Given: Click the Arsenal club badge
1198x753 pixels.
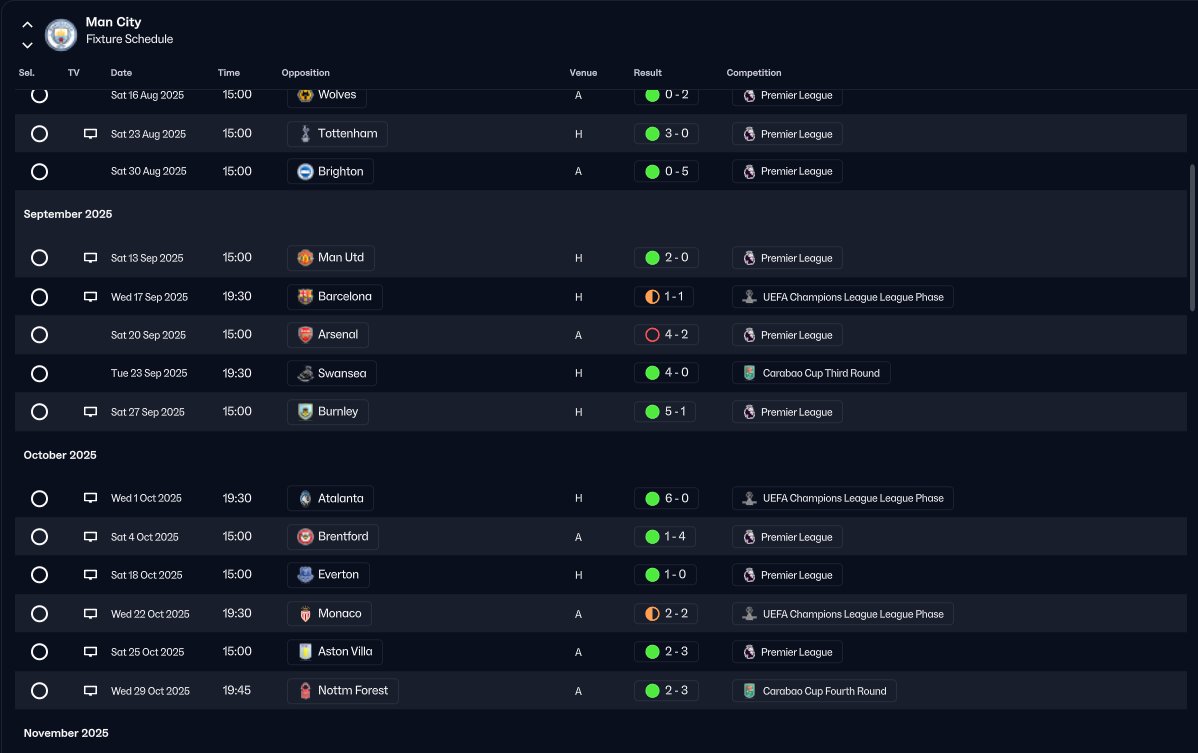Looking at the screenshot, I should coord(305,334).
